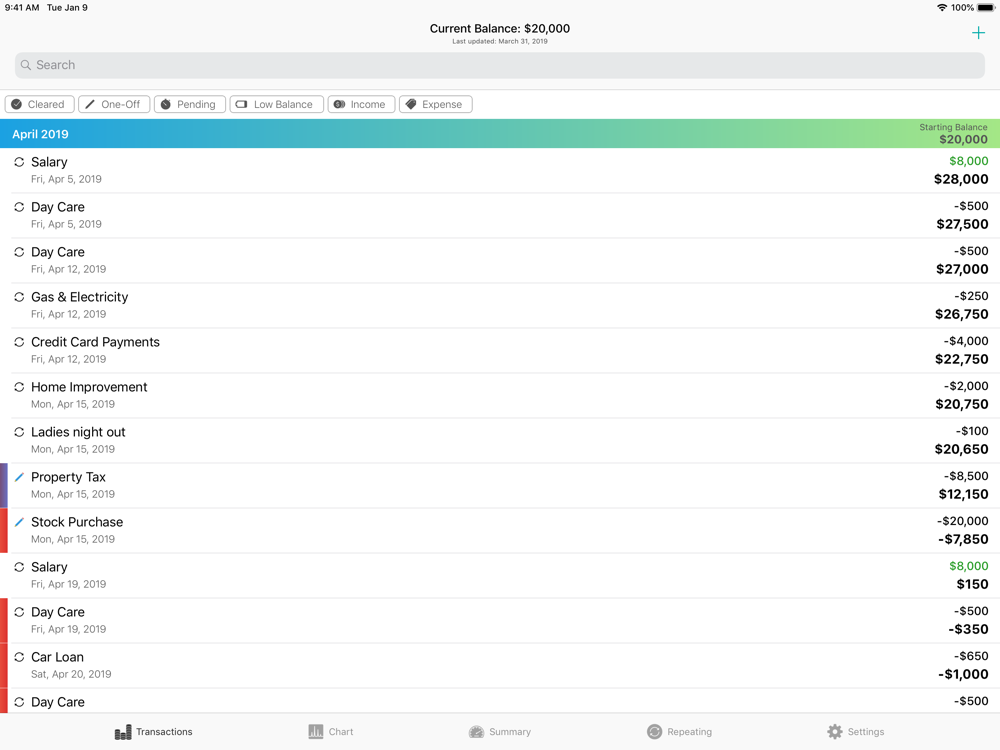Click the $150 running balance

[972, 584]
